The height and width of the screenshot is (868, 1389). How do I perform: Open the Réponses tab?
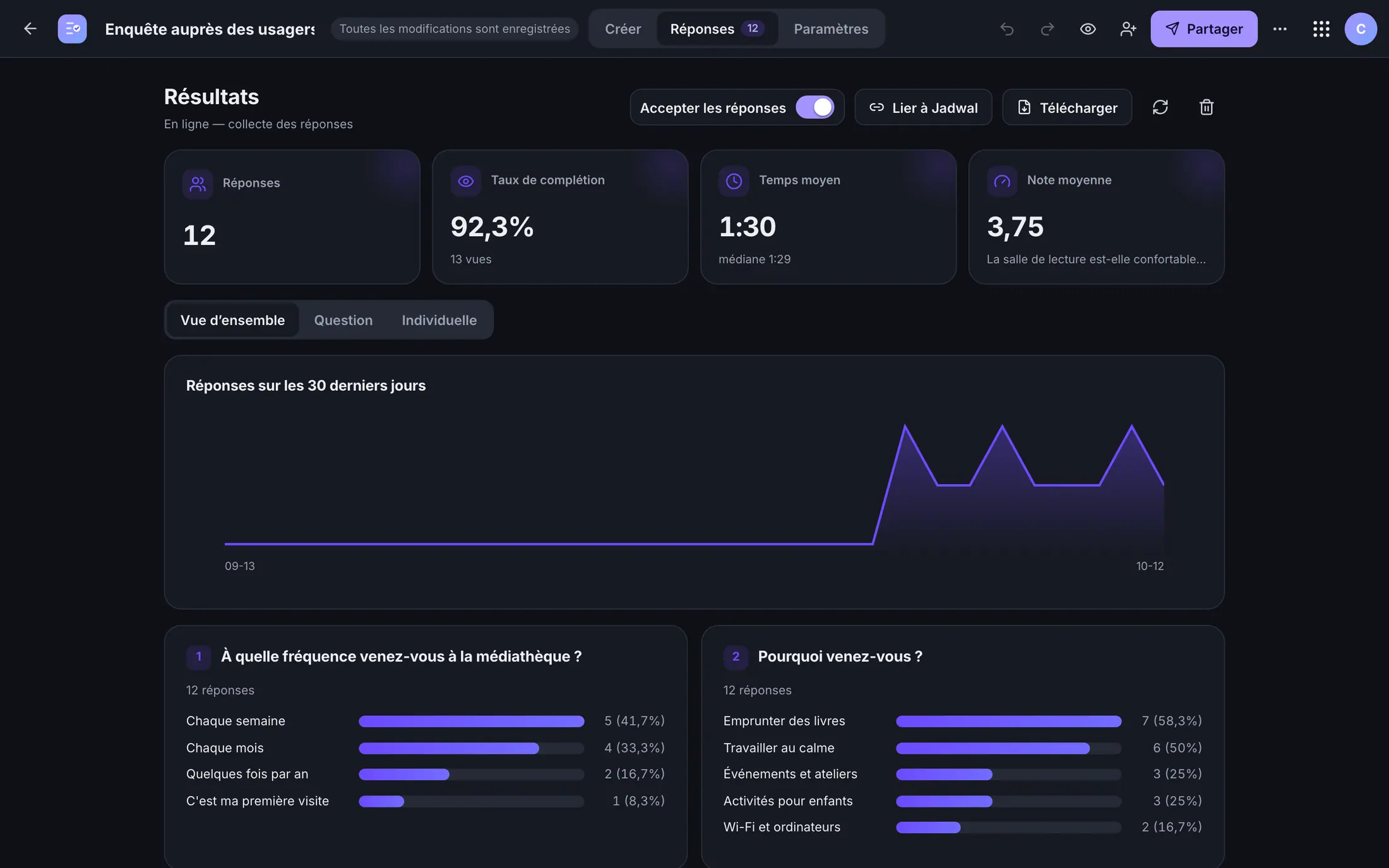click(x=717, y=28)
